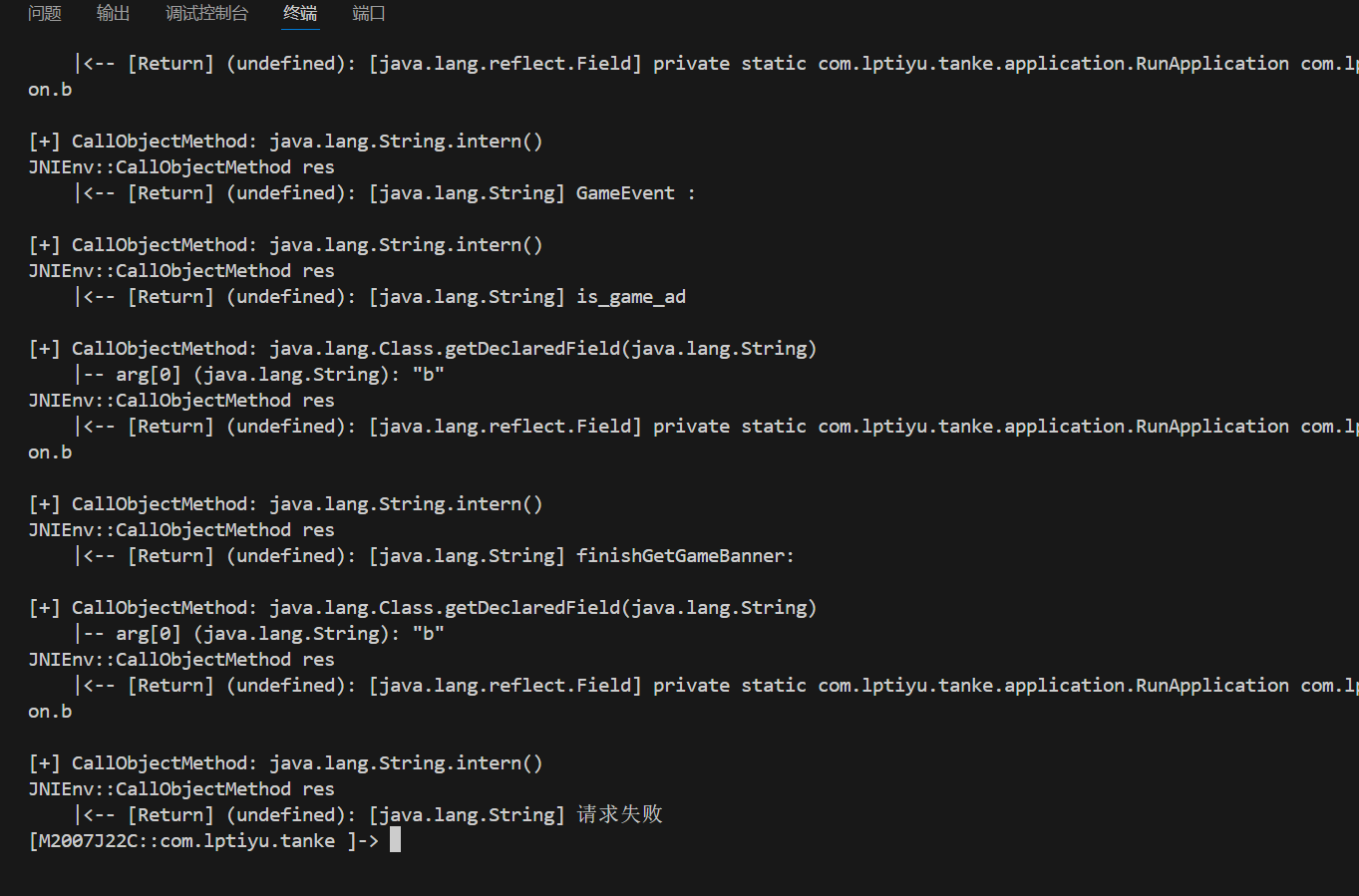Switch to the 问题 tab
The width and height of the screenshot is (1359, 896).
coord(45,14)
